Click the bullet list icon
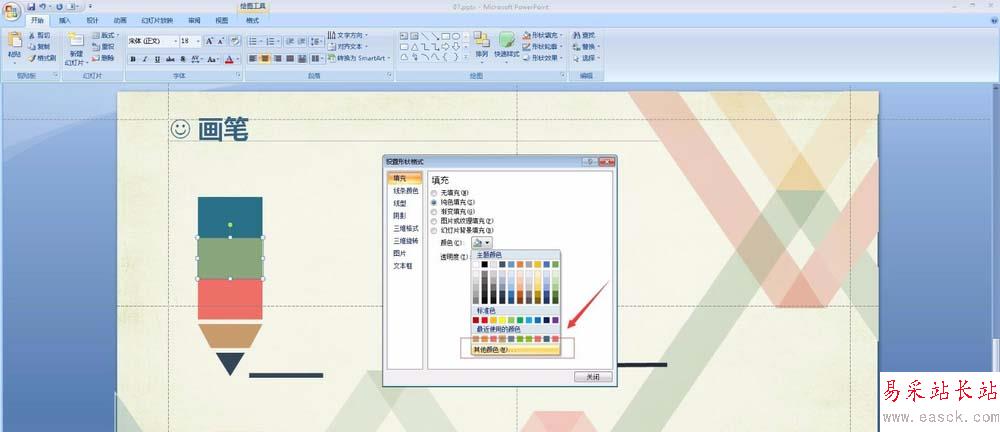The image size is (1000, 432). click(x=253, y=41)
